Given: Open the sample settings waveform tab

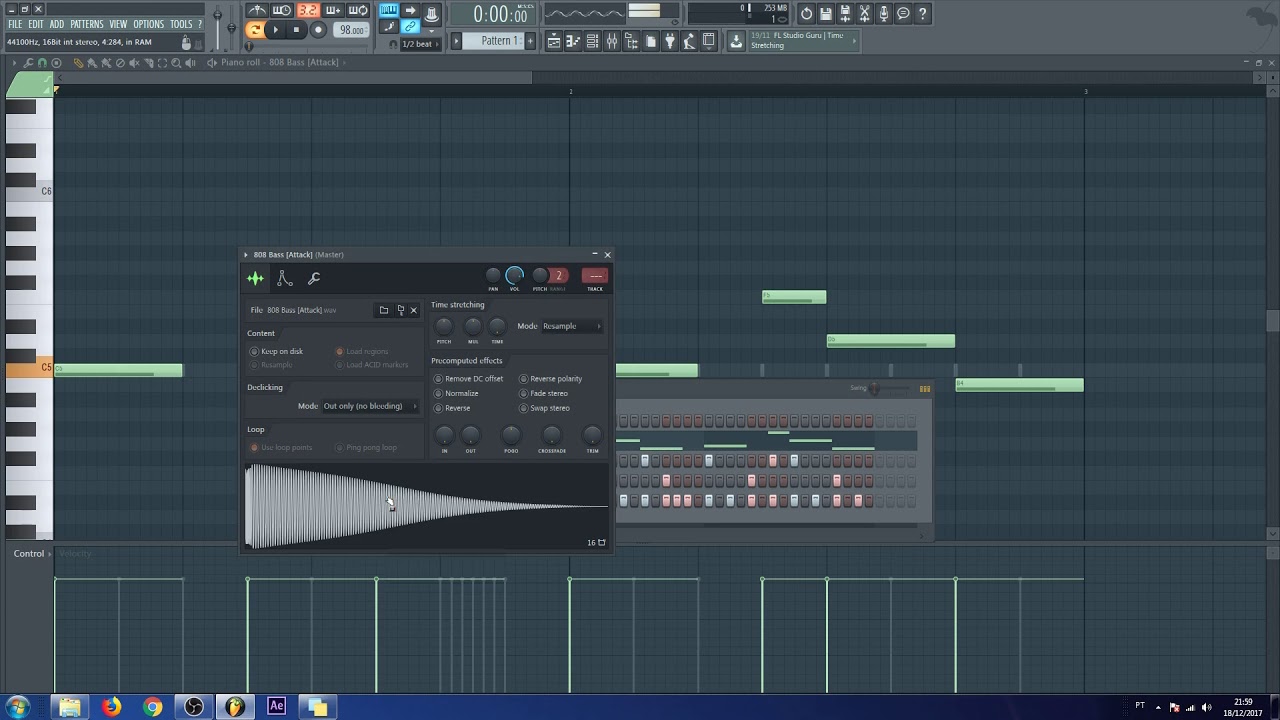Looking at the screenshot, I should (x=256, y=279).
